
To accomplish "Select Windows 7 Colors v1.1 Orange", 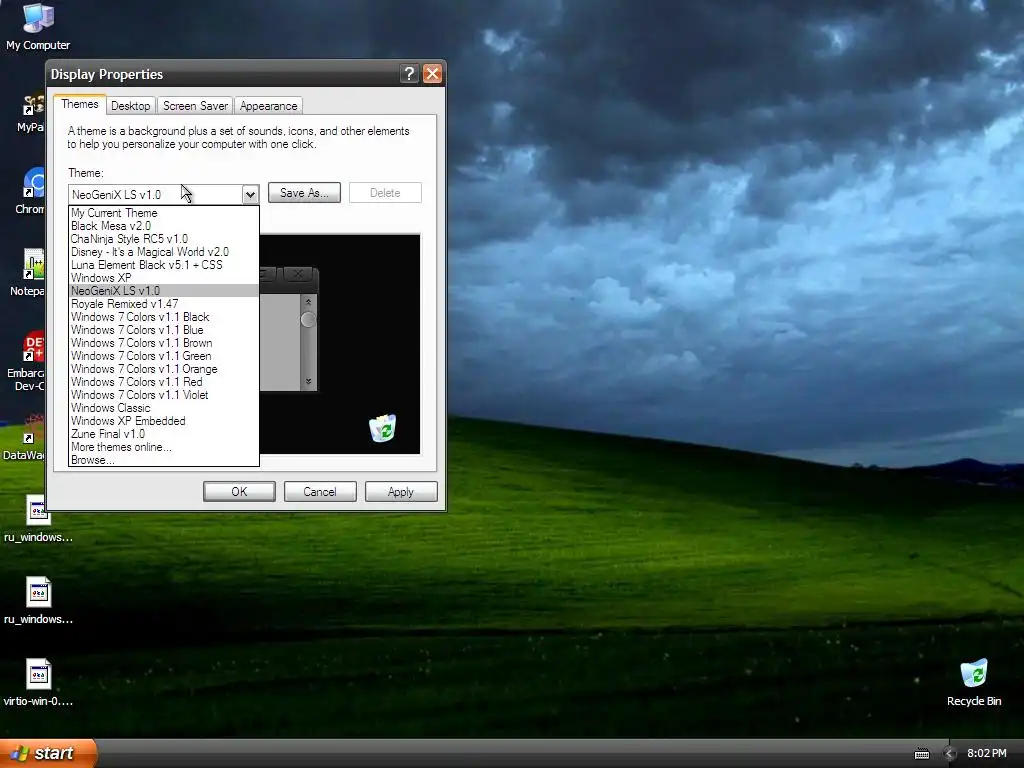I will click(x=164, y=369).
